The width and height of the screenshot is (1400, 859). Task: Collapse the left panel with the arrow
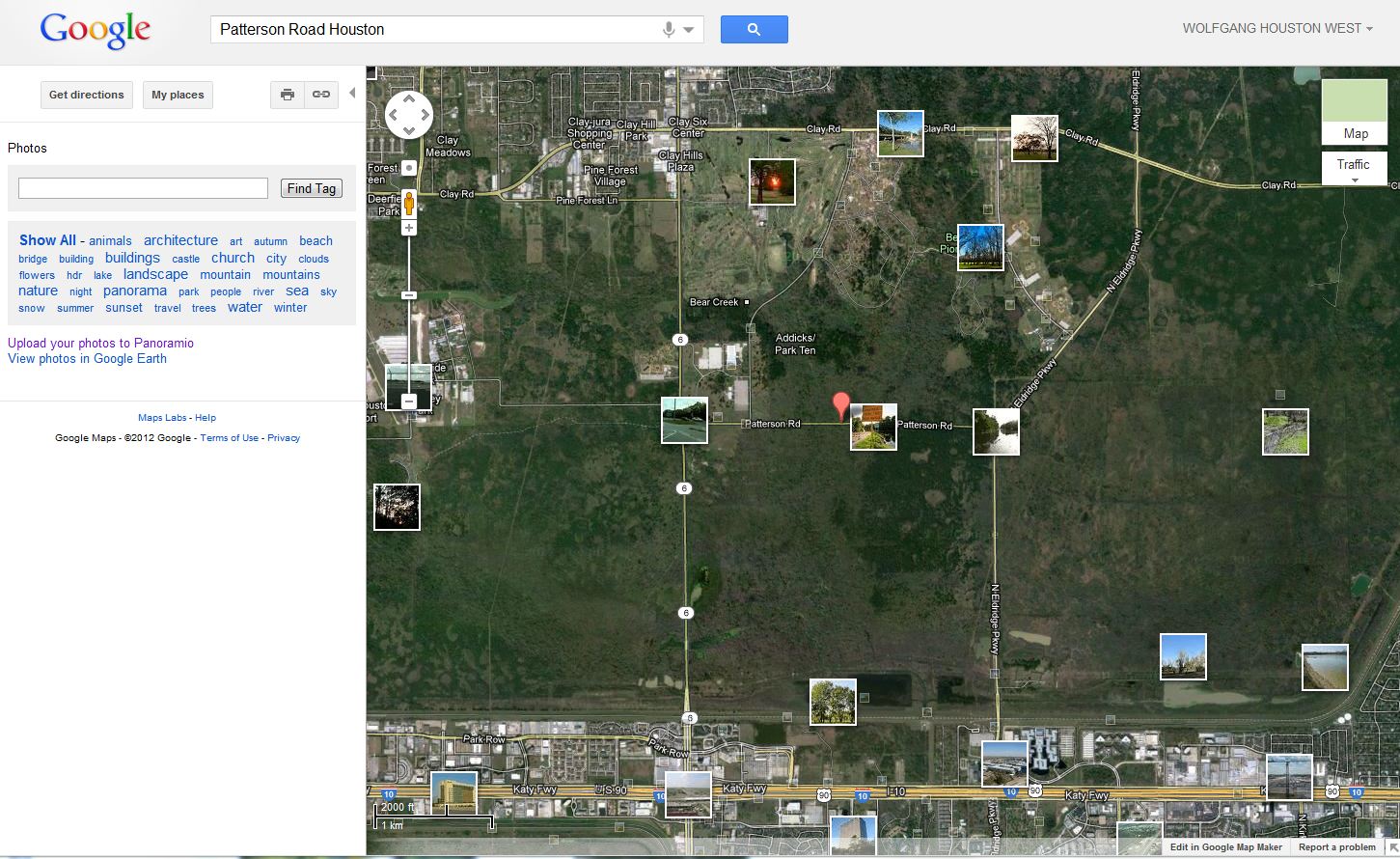coord(351,93)
